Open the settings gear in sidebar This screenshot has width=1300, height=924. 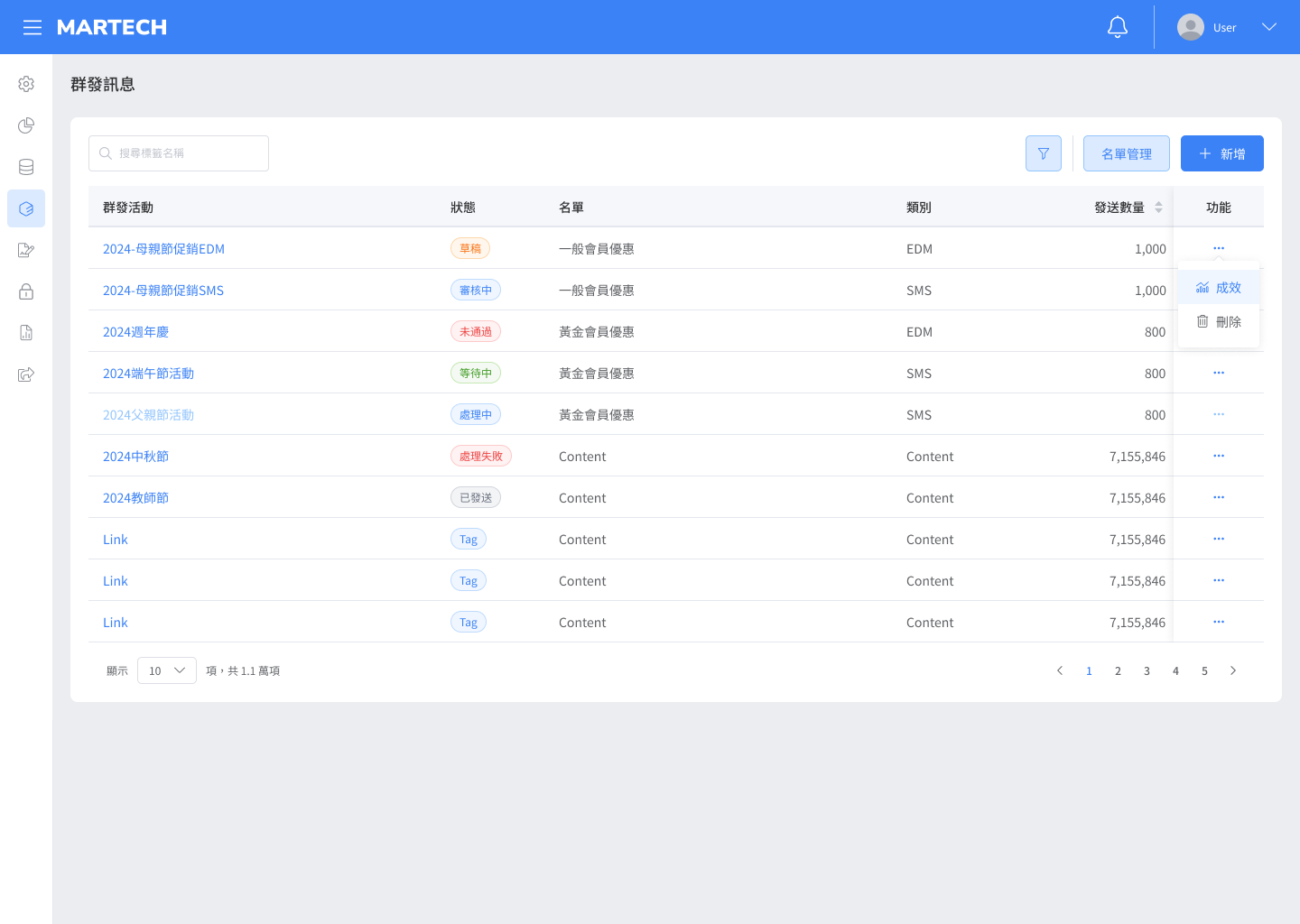pyautogui.click(x=26, y=84)
